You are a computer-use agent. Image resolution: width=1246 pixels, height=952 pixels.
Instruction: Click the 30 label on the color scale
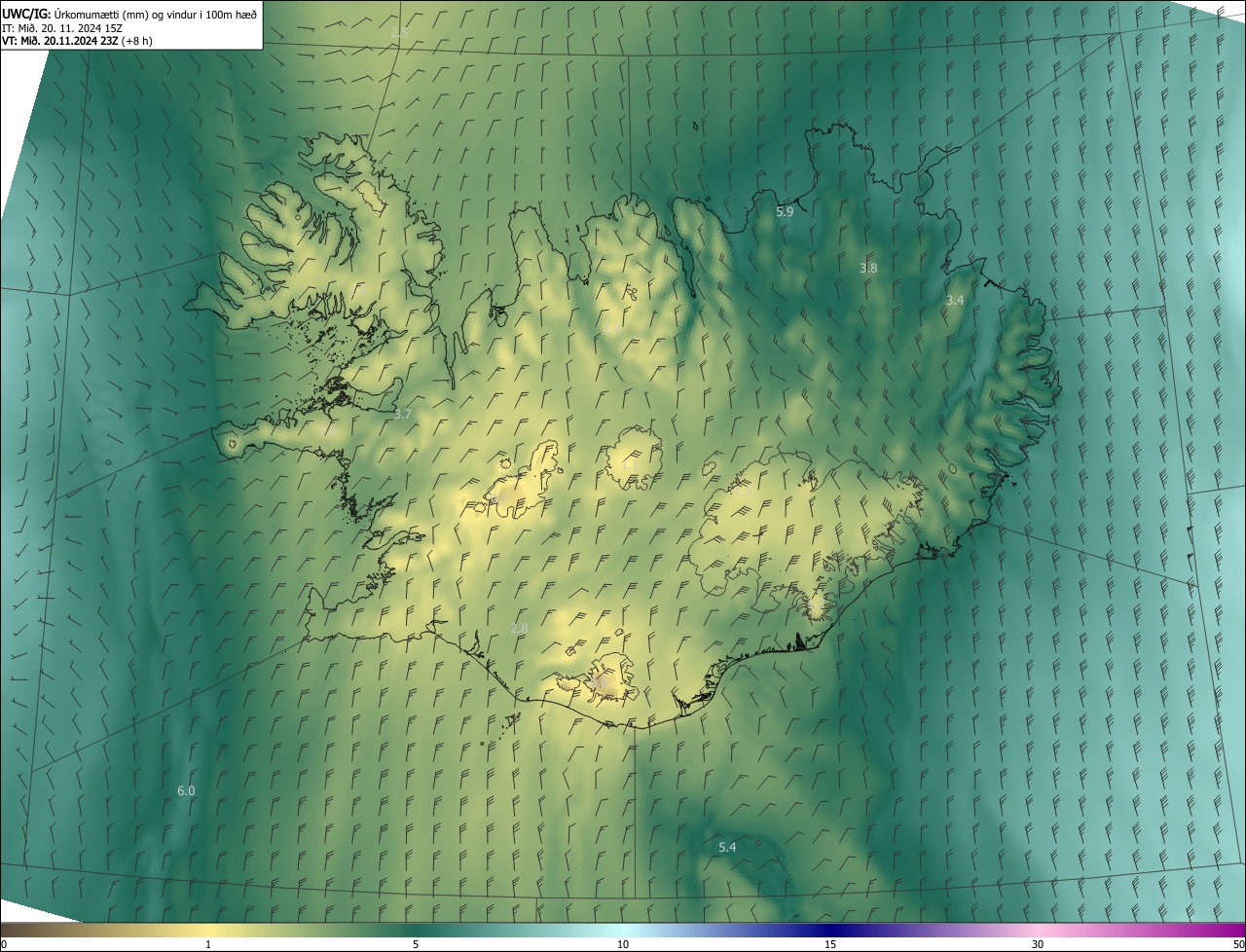click(1038, 945)
